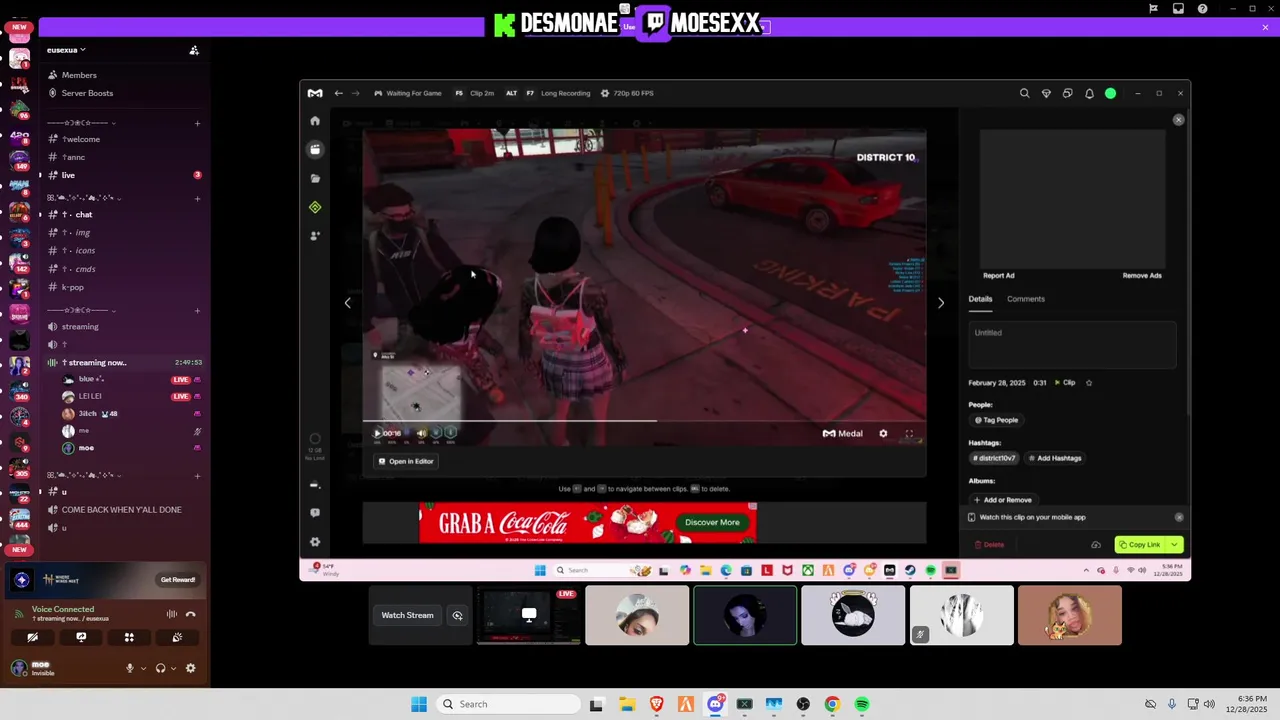1280x720 pixels.
Task: Go back with Medal back arrow
Action: coord(338,93)
